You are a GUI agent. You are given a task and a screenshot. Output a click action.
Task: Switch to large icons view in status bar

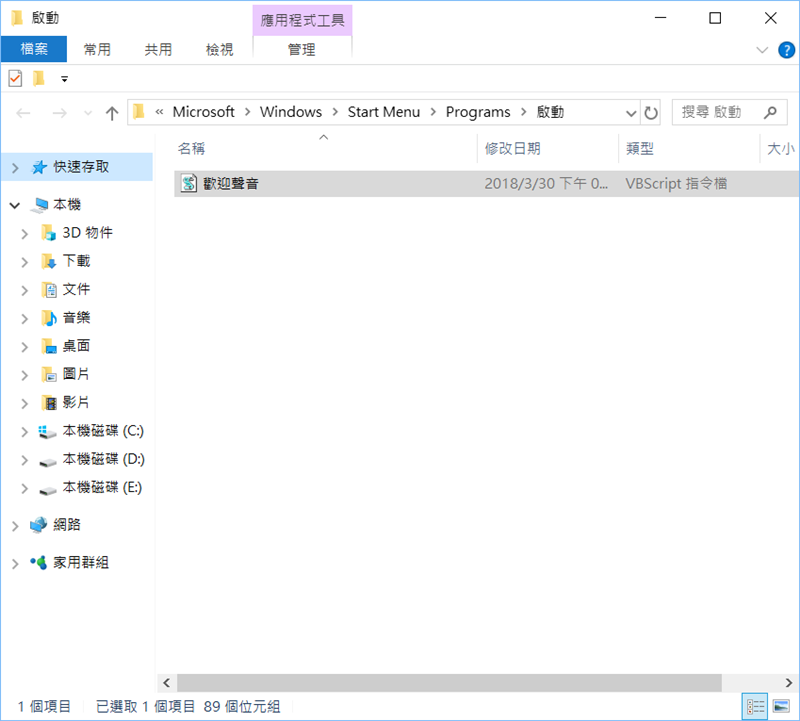(781, 706)
